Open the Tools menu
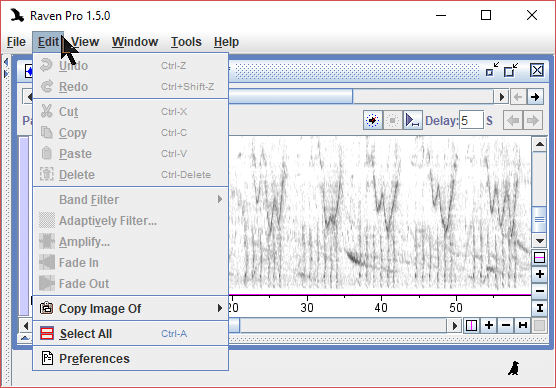Viewport: 556px width, 388px height. click(186, 42)
